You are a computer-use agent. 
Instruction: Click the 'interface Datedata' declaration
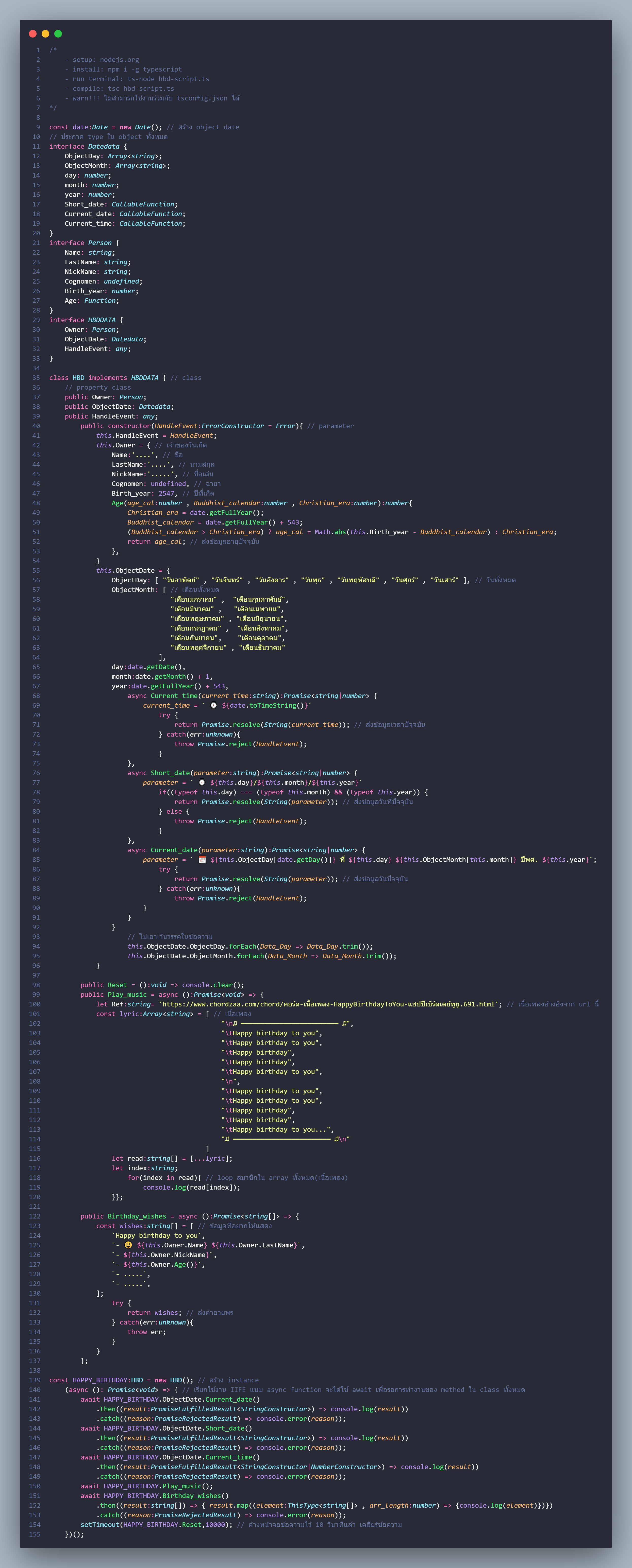pyautogui.click(x=85, y=146)
